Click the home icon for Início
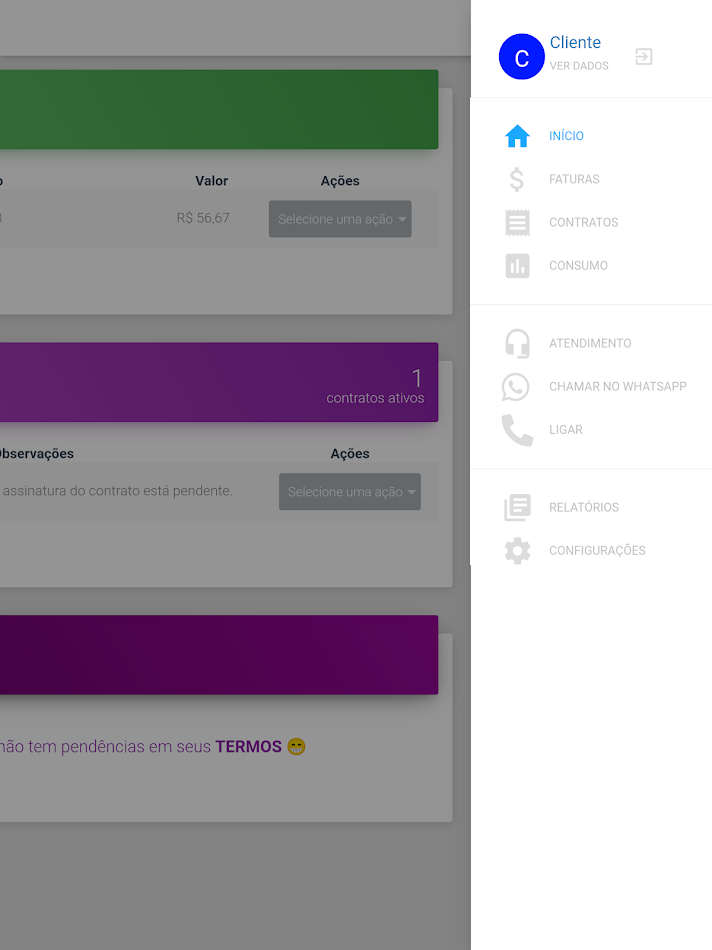This screenshot has width=712, height=950. tap(517, 136)
